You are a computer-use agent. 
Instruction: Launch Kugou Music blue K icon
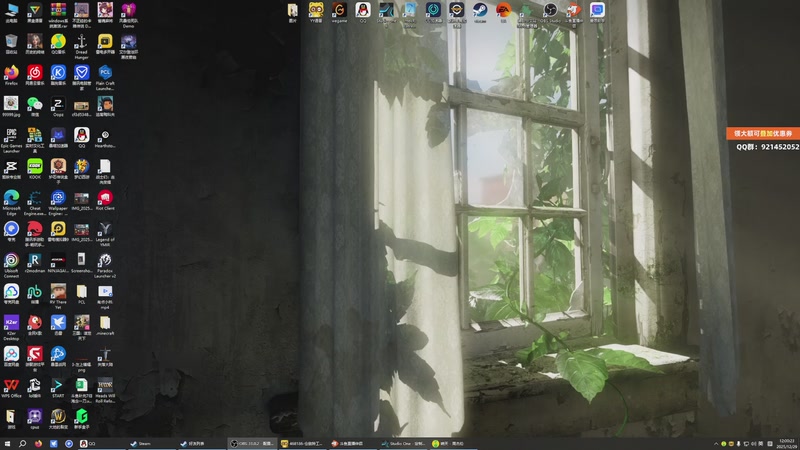pyautogui.click(x=58, y=75)
